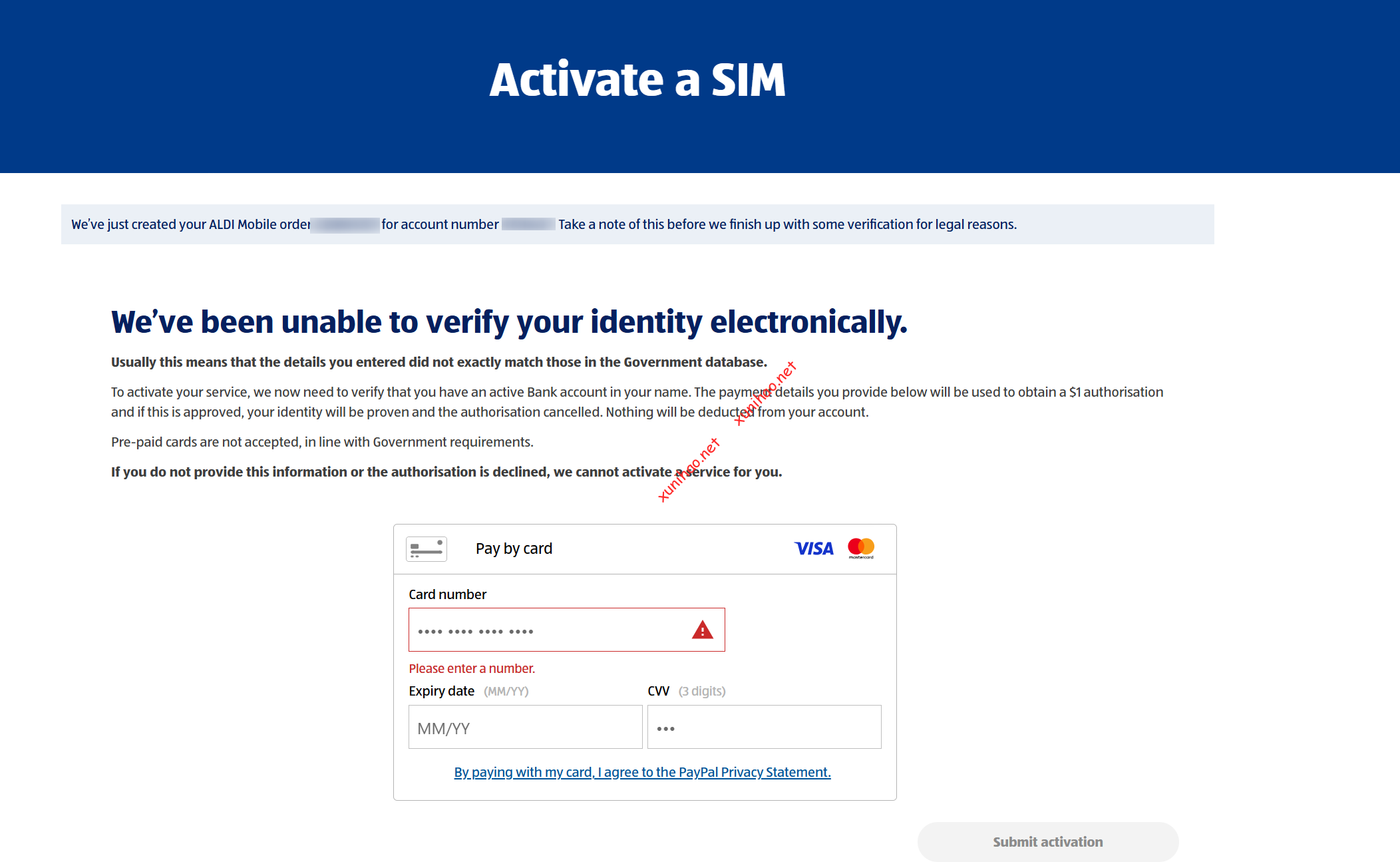
Task: Click the Expiry date label
Action: coord(441,691)
